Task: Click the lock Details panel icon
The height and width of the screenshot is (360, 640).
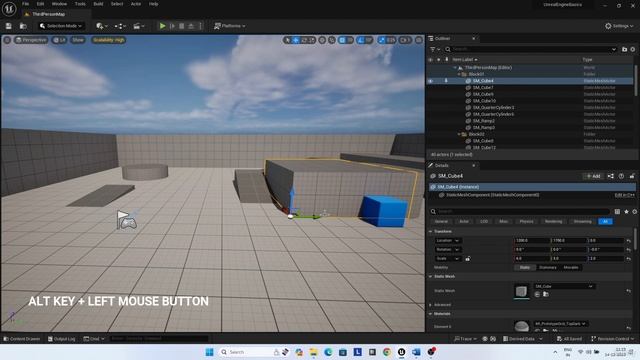Action: pyautogui.click(x=632, y=176)
